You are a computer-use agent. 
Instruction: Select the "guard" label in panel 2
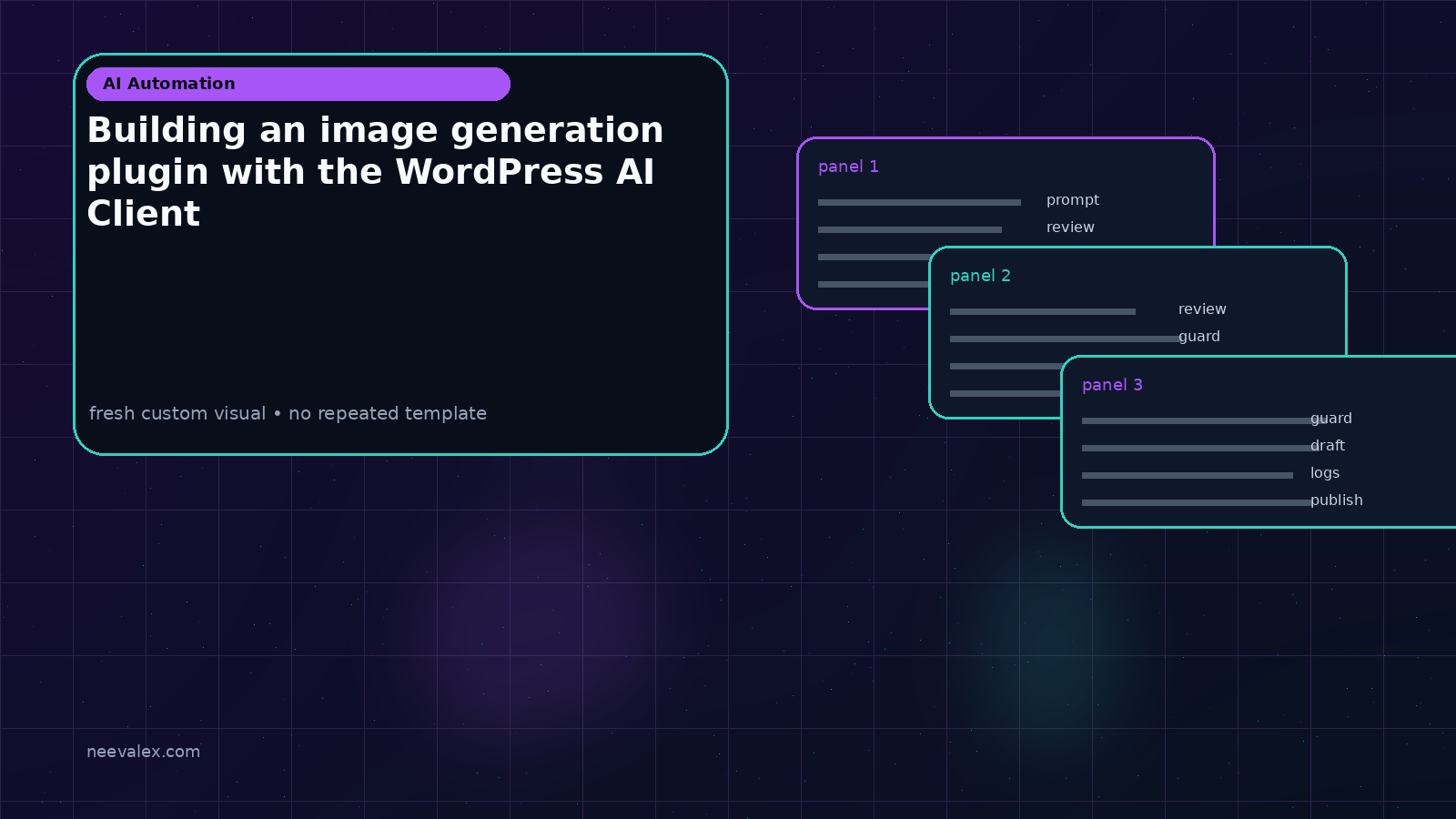[1199, 337]
